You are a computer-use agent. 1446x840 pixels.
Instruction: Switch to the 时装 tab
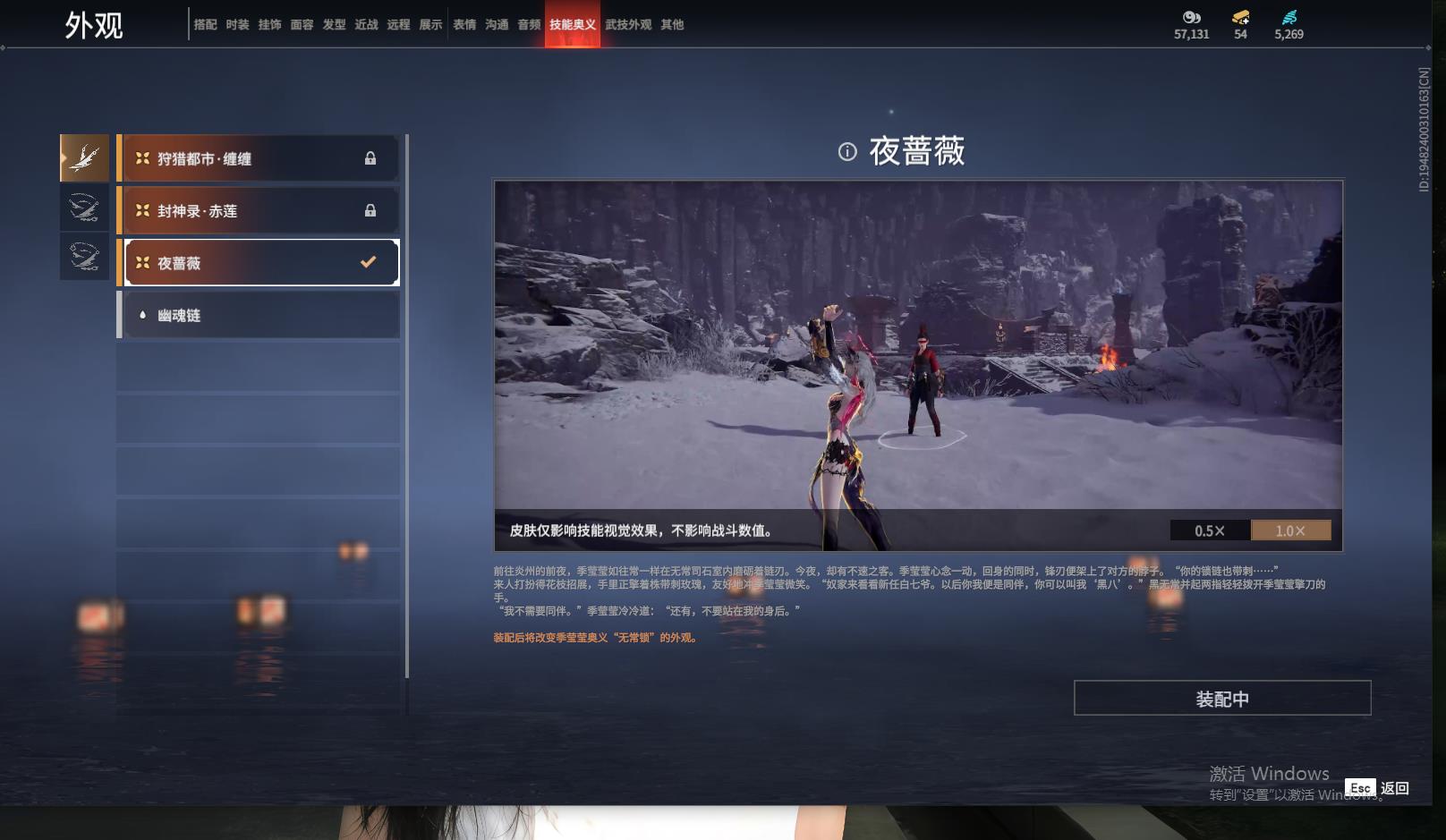pos(237,24)
